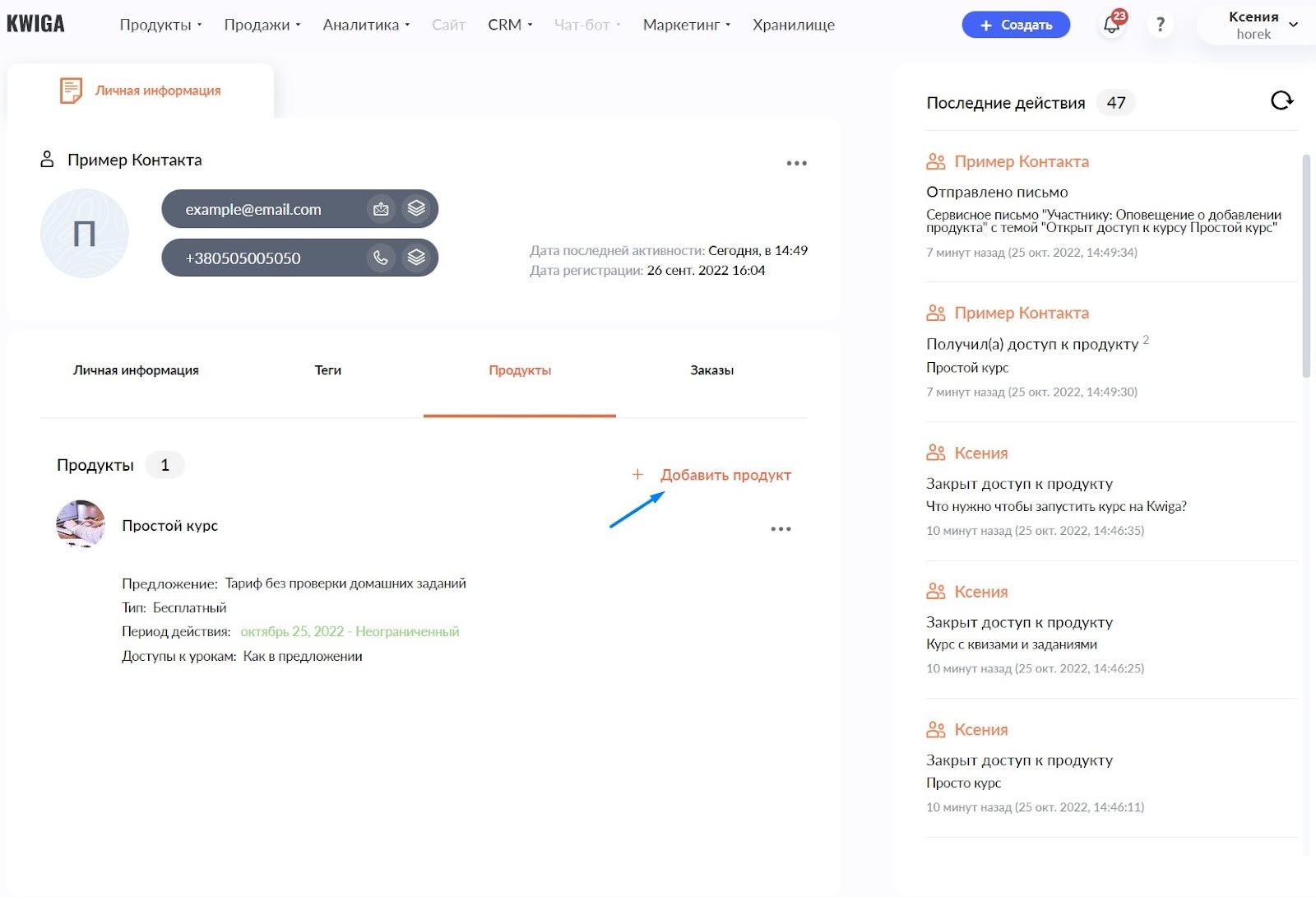Expand the Продажи menu dropdown
The image size is (1316, 897).
tap(262, 25)
